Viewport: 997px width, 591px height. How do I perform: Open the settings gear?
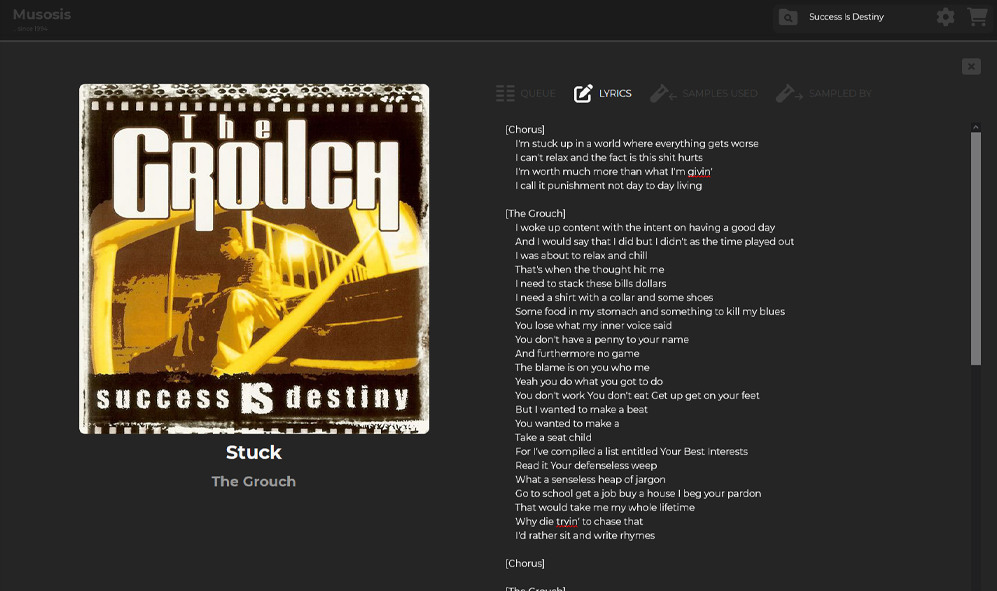pos(945,17)
